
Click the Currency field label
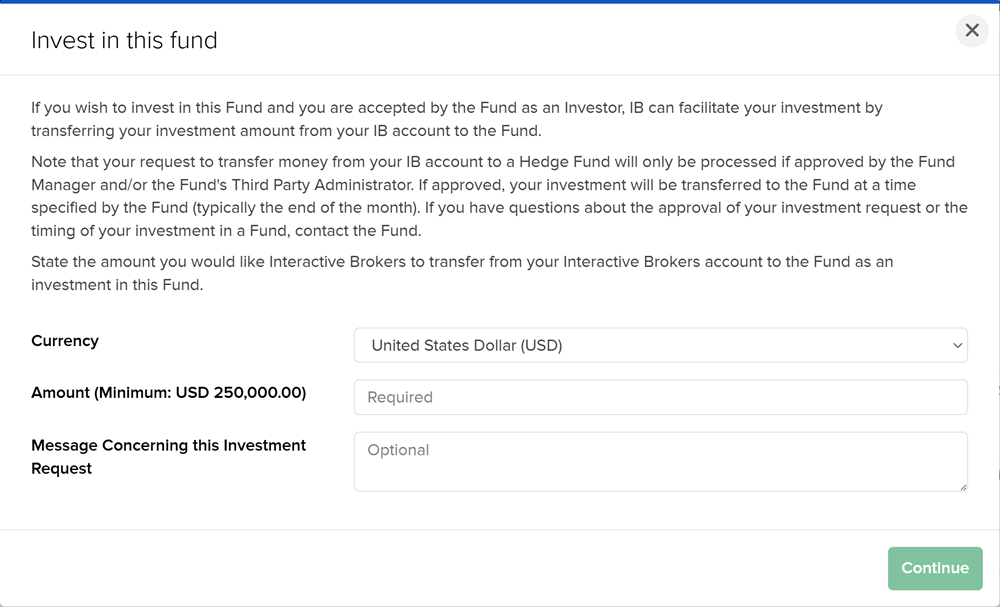click(65, 340)
